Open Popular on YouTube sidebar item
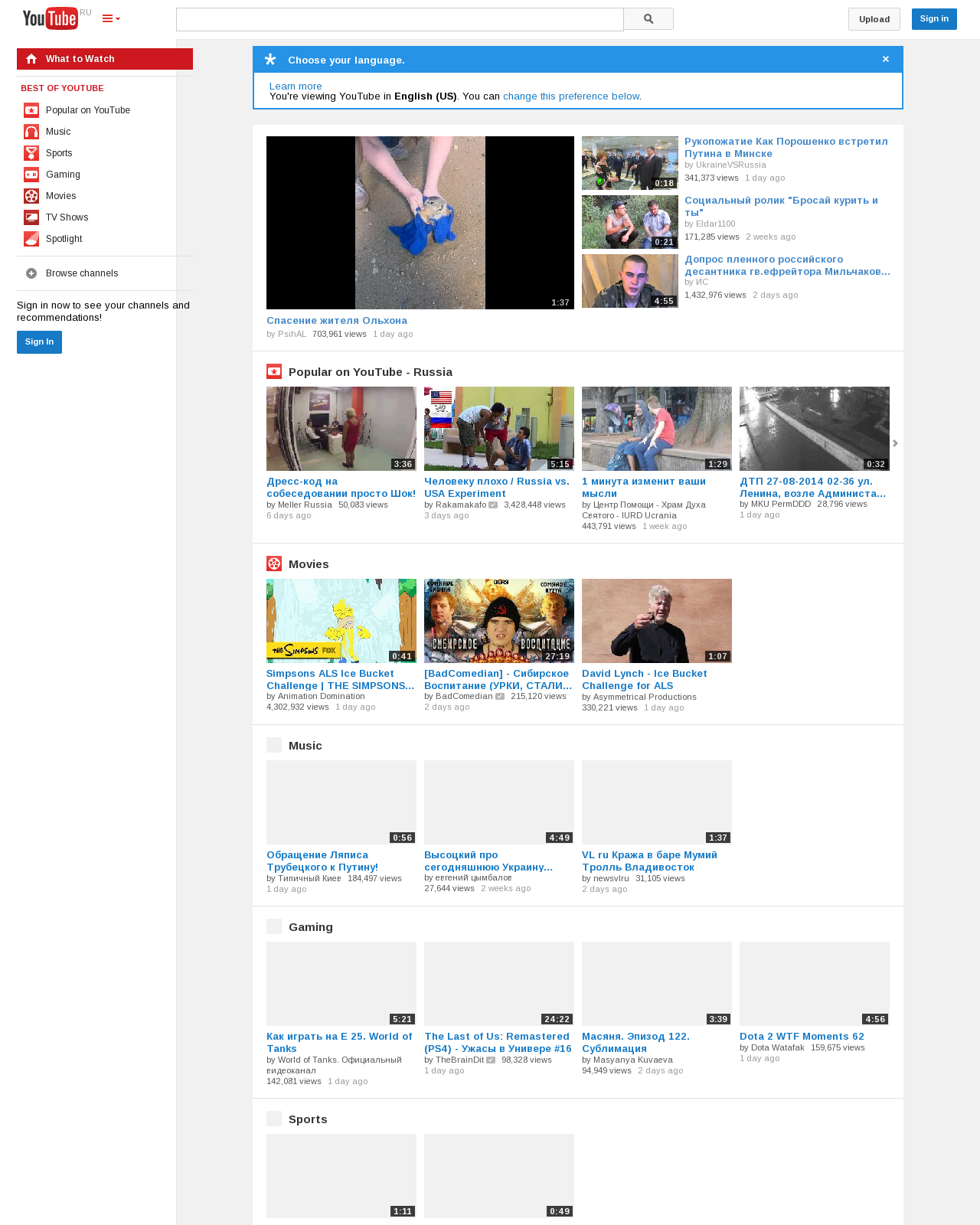Screen dimensions: 980x1225 tap(88, 110)
